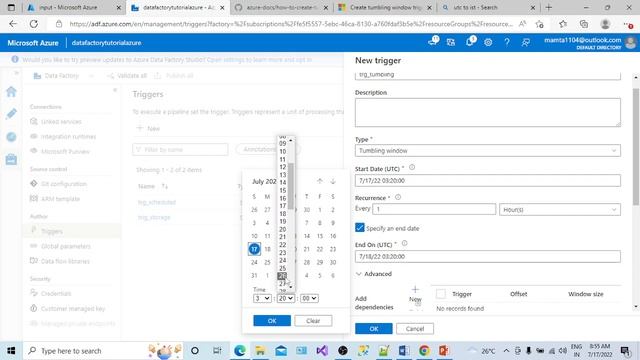Open the hour time dropdown showing 3
Image resolution: width=640 pixels, height=360 pixels.
pyautogui.click(x=262, y=298)
